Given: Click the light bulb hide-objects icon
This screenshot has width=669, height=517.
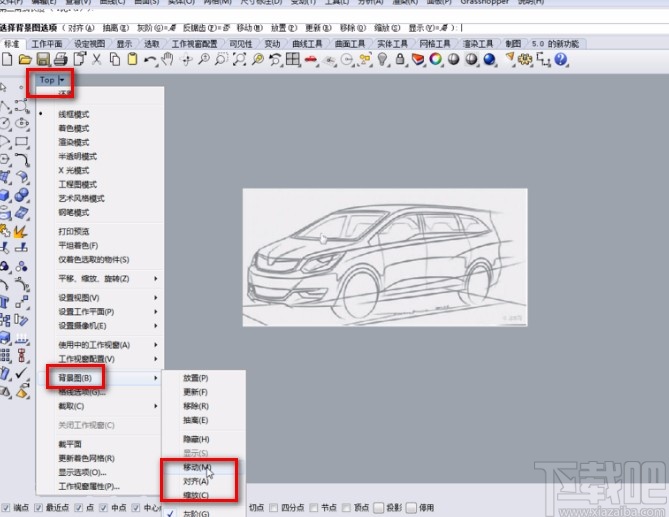Looking at the screenshot, I should point(383,60).
